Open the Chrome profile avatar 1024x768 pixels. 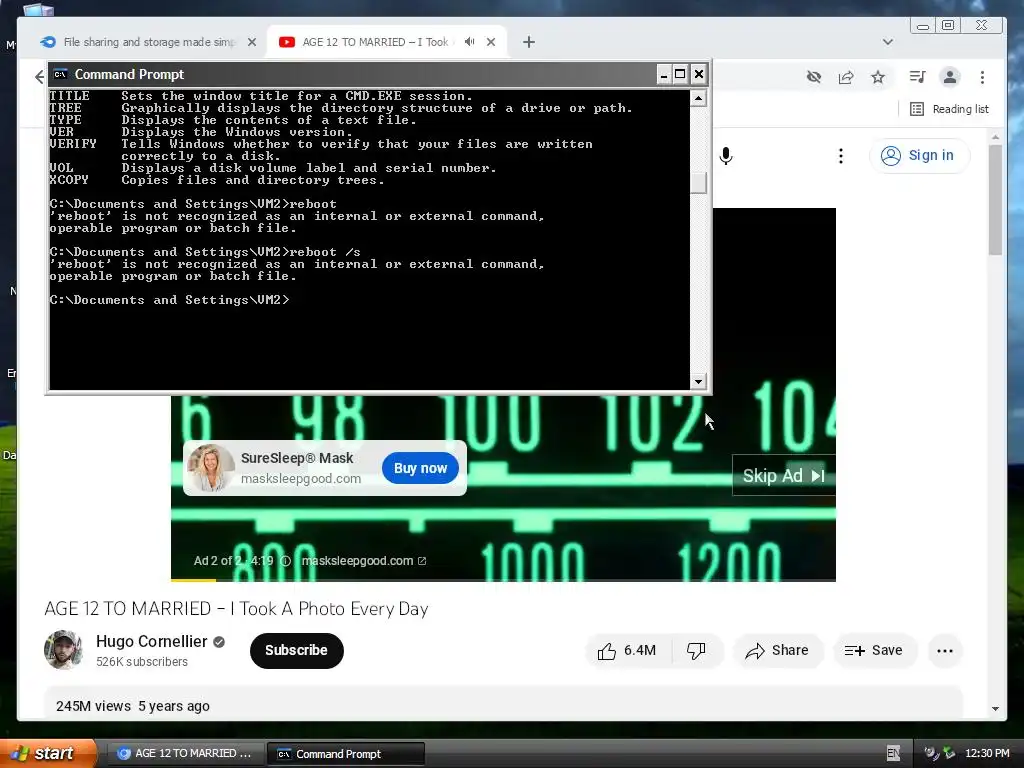[950, 77]
